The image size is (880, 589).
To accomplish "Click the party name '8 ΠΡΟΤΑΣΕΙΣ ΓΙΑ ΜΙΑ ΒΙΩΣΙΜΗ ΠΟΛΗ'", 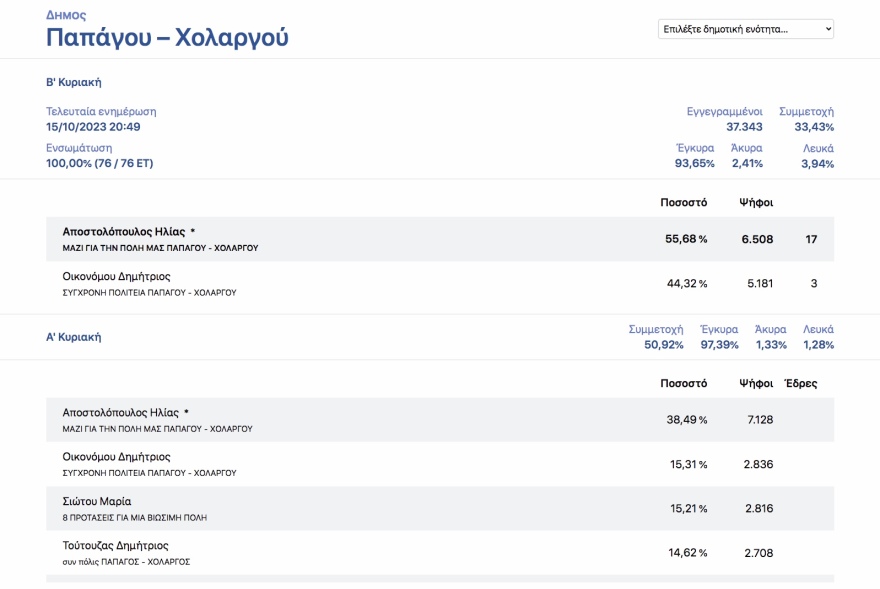I will pos(134,518).
